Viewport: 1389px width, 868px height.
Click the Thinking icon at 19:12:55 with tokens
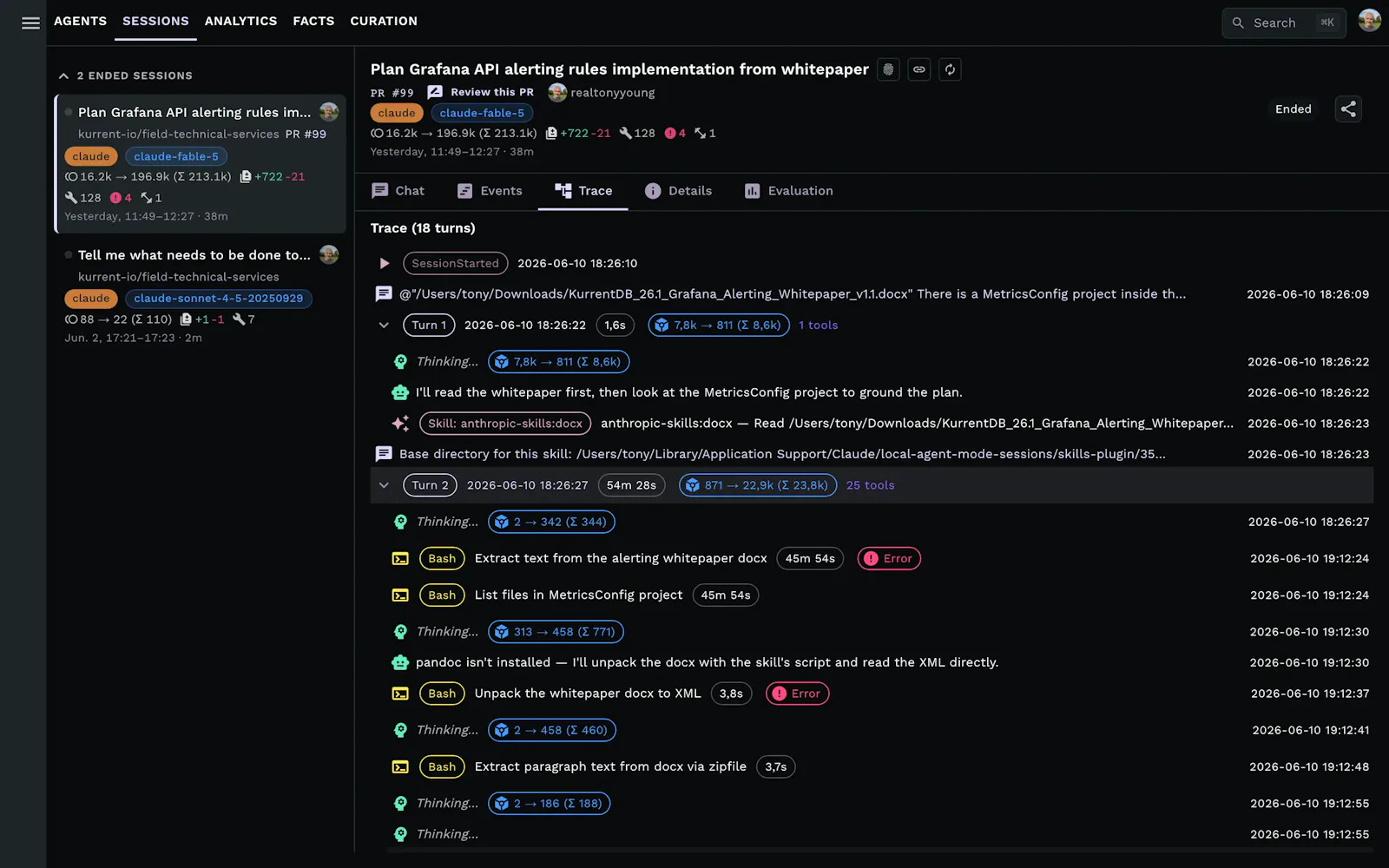coord(400,804)
